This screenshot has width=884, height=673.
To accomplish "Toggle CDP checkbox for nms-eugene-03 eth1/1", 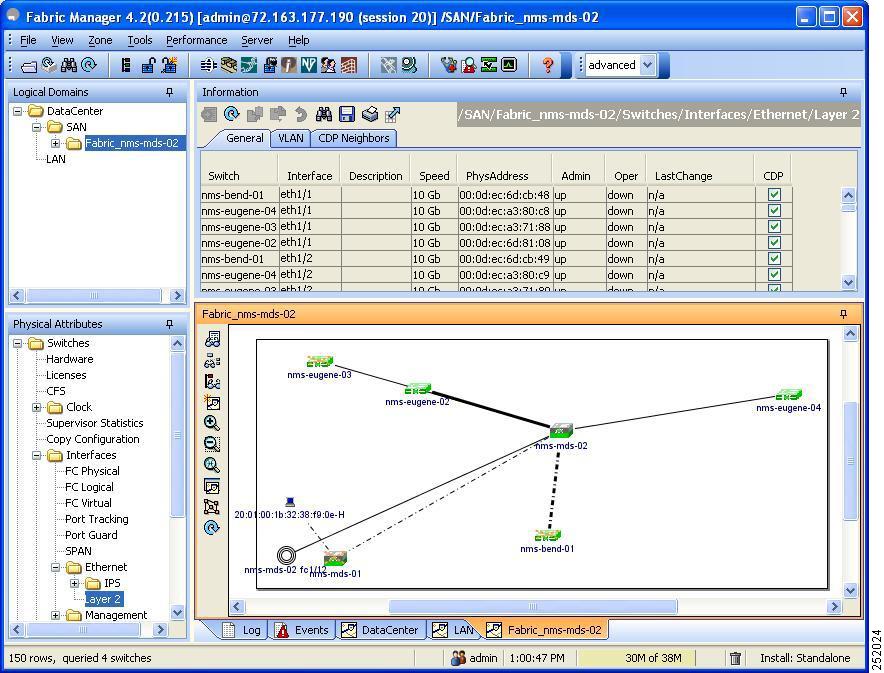I will click(774, 227).
